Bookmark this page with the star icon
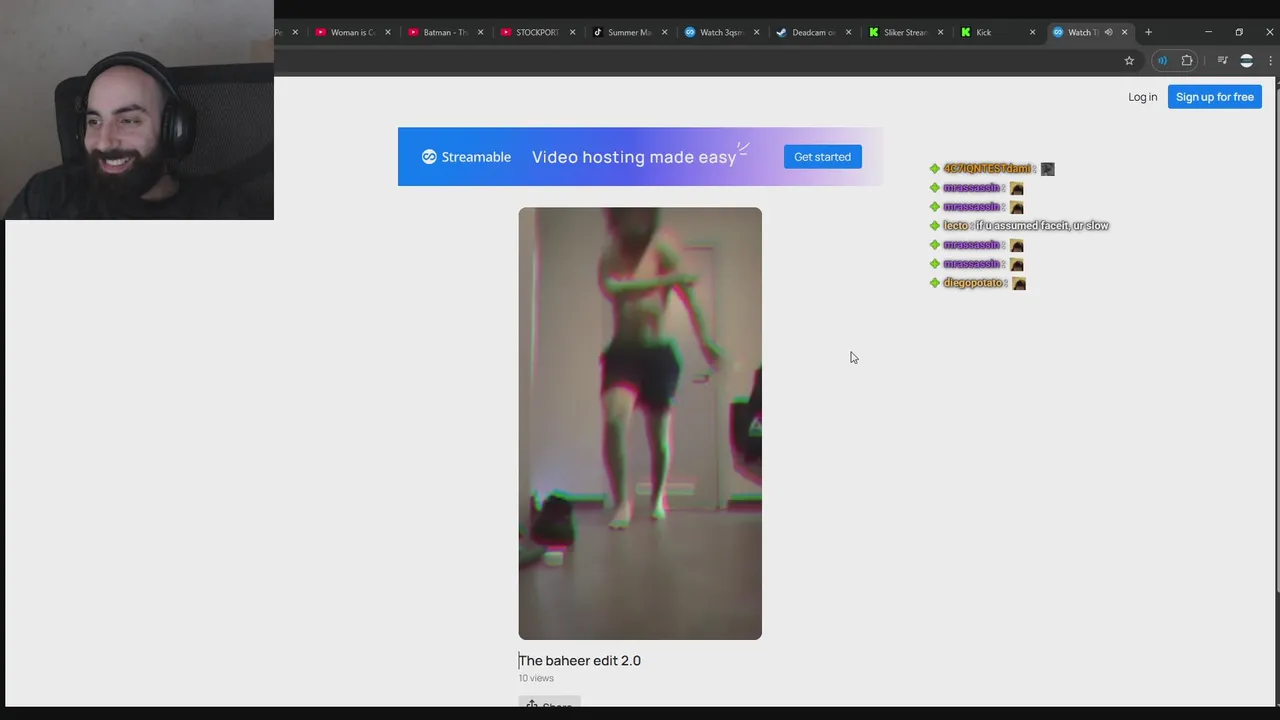The width and height of the screenshot is (1280, 720). point(1129,61)
